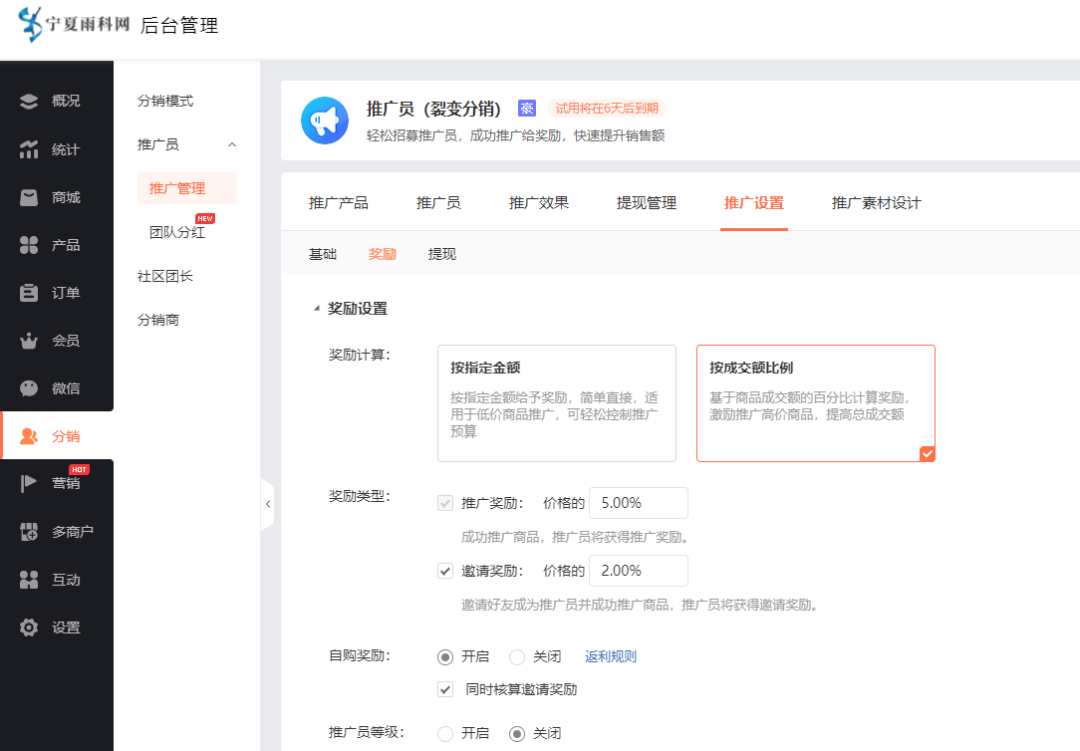
Task: Toggle the 邀请奖励 checkbox
Action: (x=445, y=571)
